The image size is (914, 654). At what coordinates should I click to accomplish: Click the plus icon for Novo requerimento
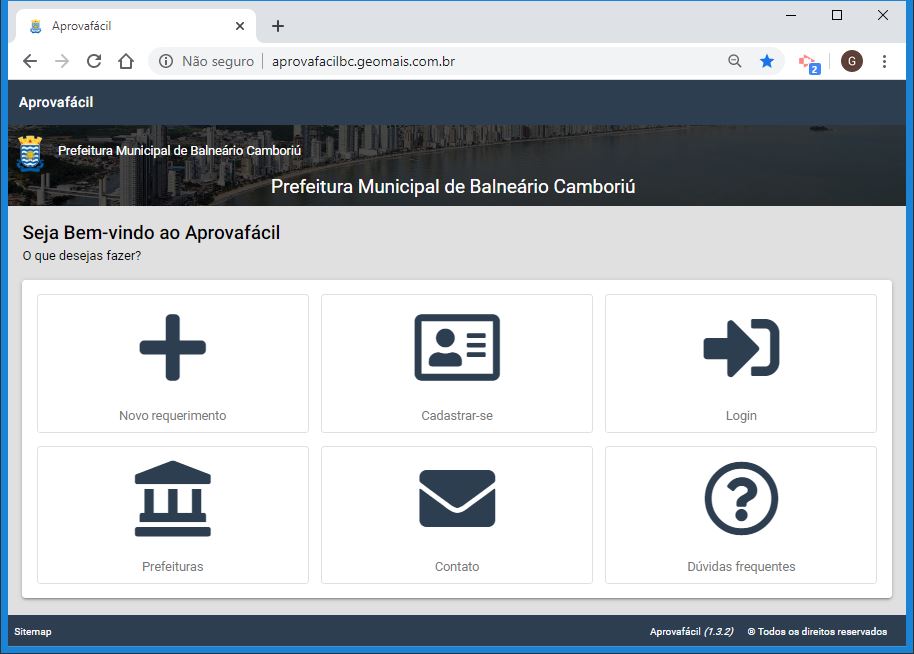(173, 347)
